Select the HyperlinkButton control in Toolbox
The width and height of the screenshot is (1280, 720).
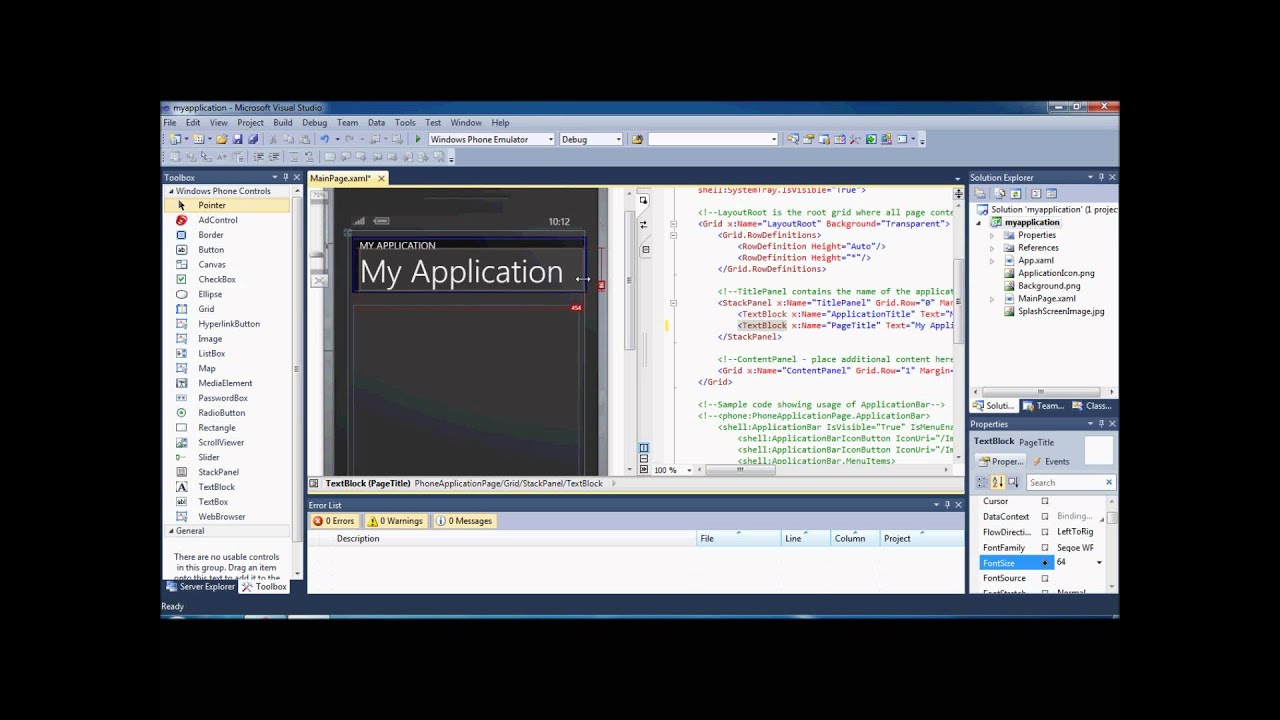point(228,324)
